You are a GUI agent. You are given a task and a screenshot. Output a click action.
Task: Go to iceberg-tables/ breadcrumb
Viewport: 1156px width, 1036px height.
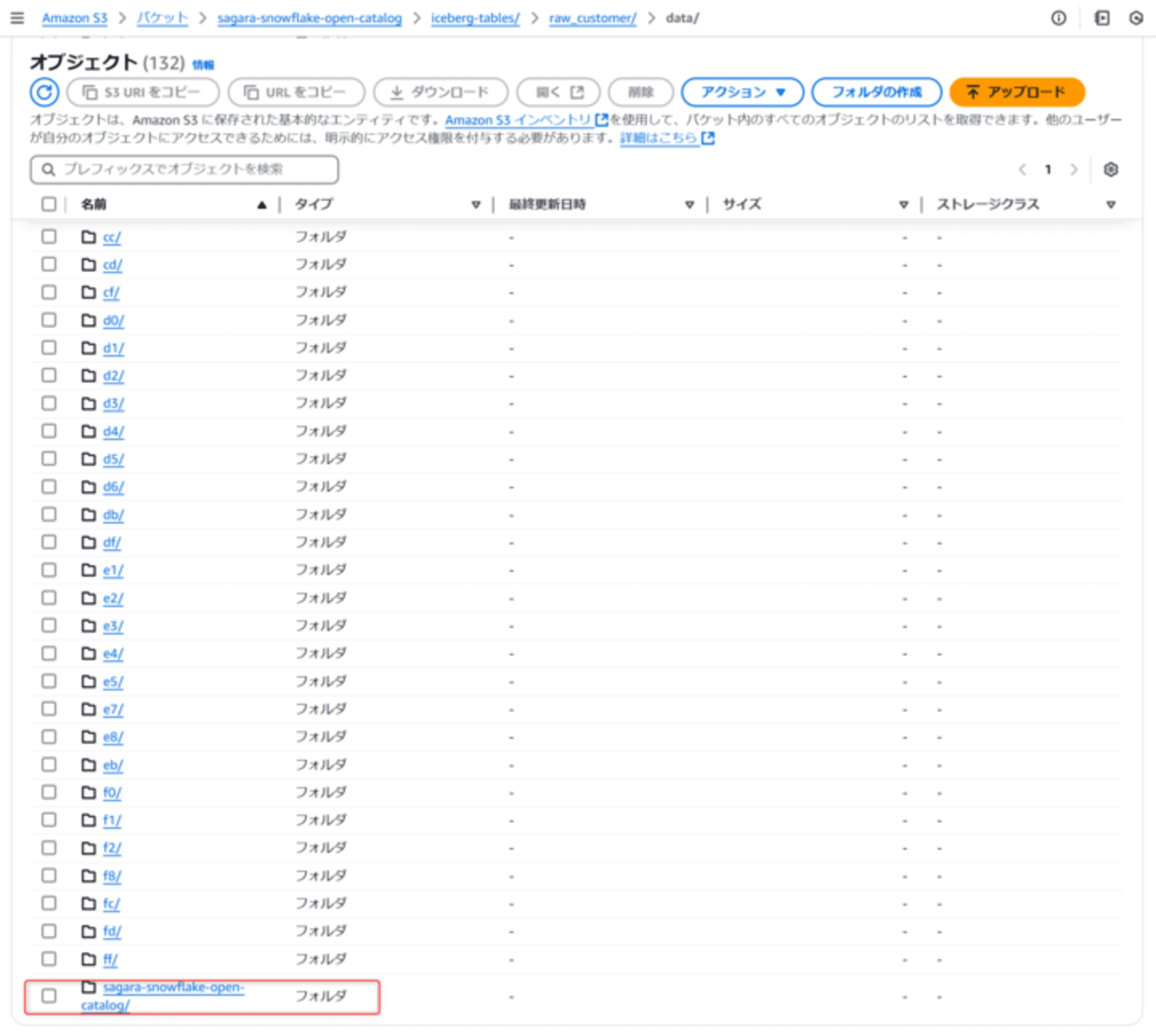tap(475, 18)
